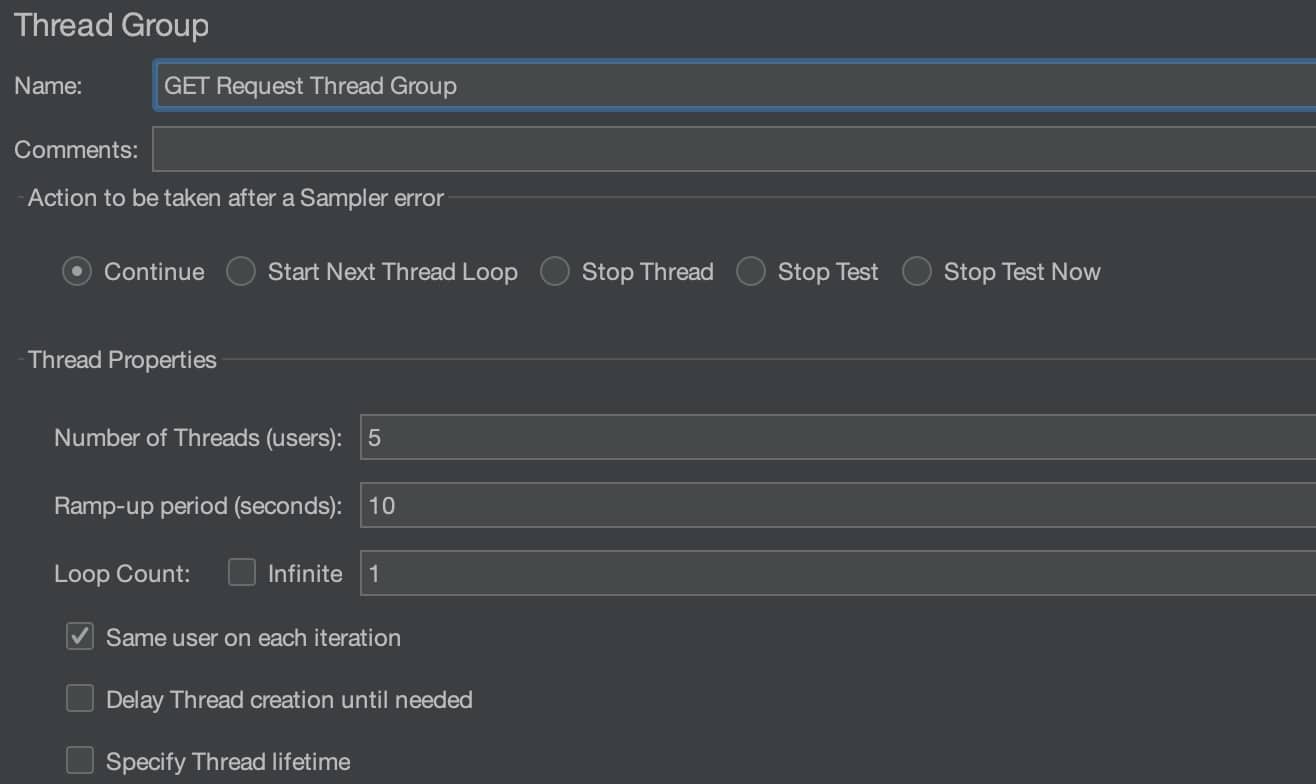Click the Number of Threads value field
Viewport: 1316px width, 784px height.
coord(600,437)
